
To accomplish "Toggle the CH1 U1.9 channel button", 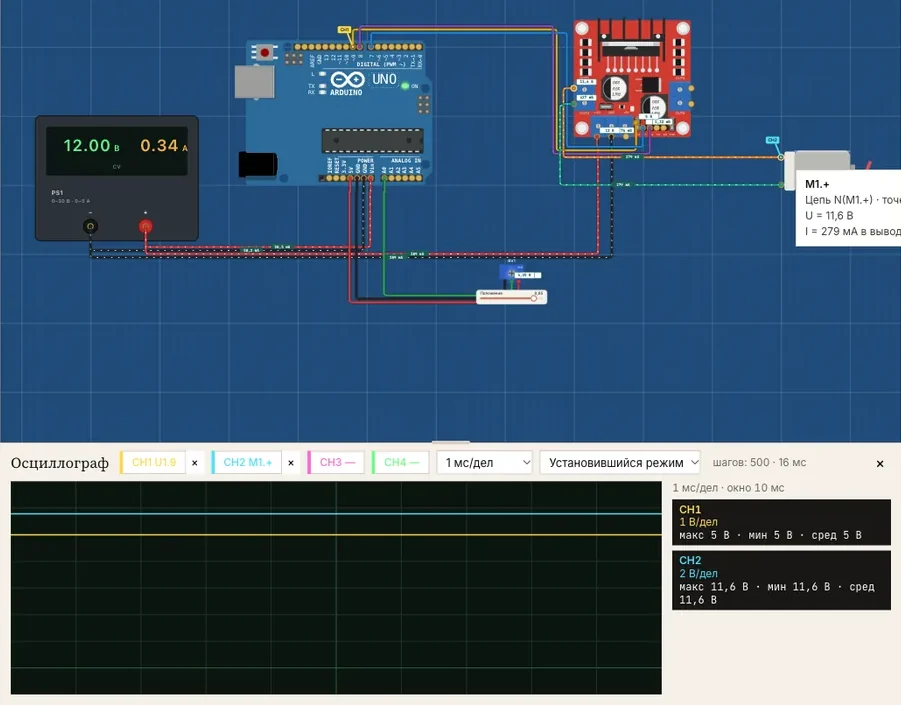I will [153, 463].
